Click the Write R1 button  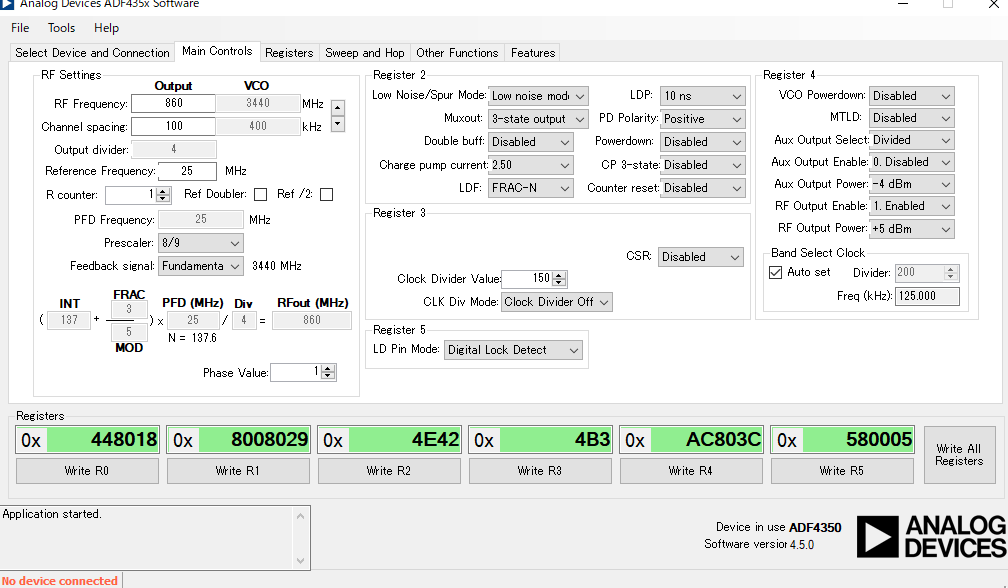pyautogui.click(x=238, y=471)
